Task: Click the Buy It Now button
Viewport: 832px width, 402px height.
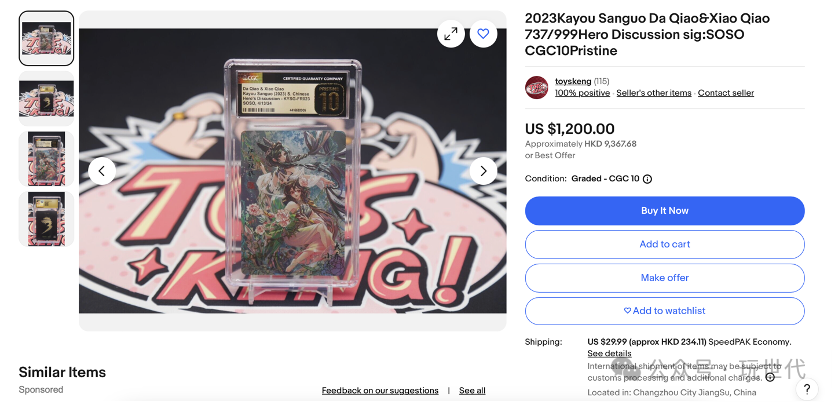Action: pyautogui.click(x=664, y=211)
